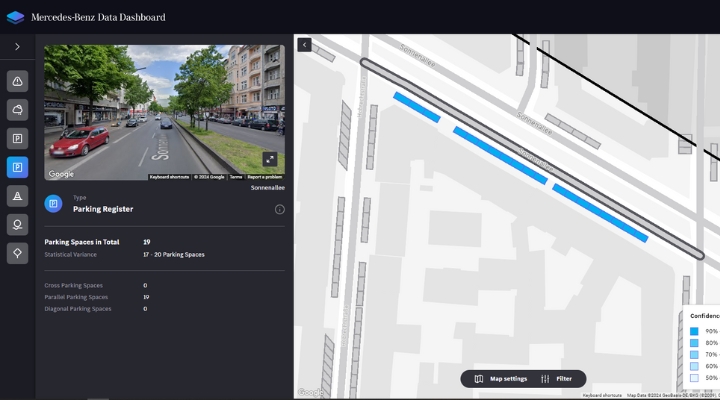Select the 60% confidence color swatch

(x=694, y=366)
